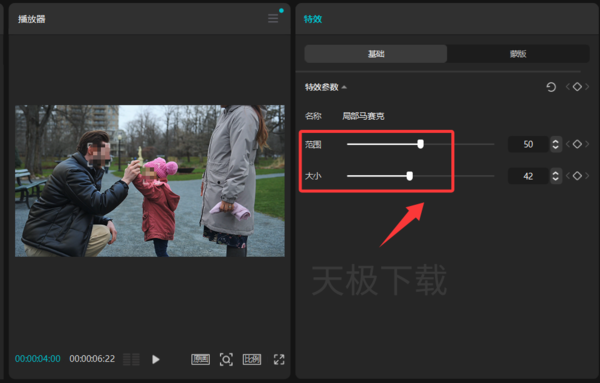
Task: Open the player panel hamburger menu
Action: pyautogui.click(x=273, y=18)
